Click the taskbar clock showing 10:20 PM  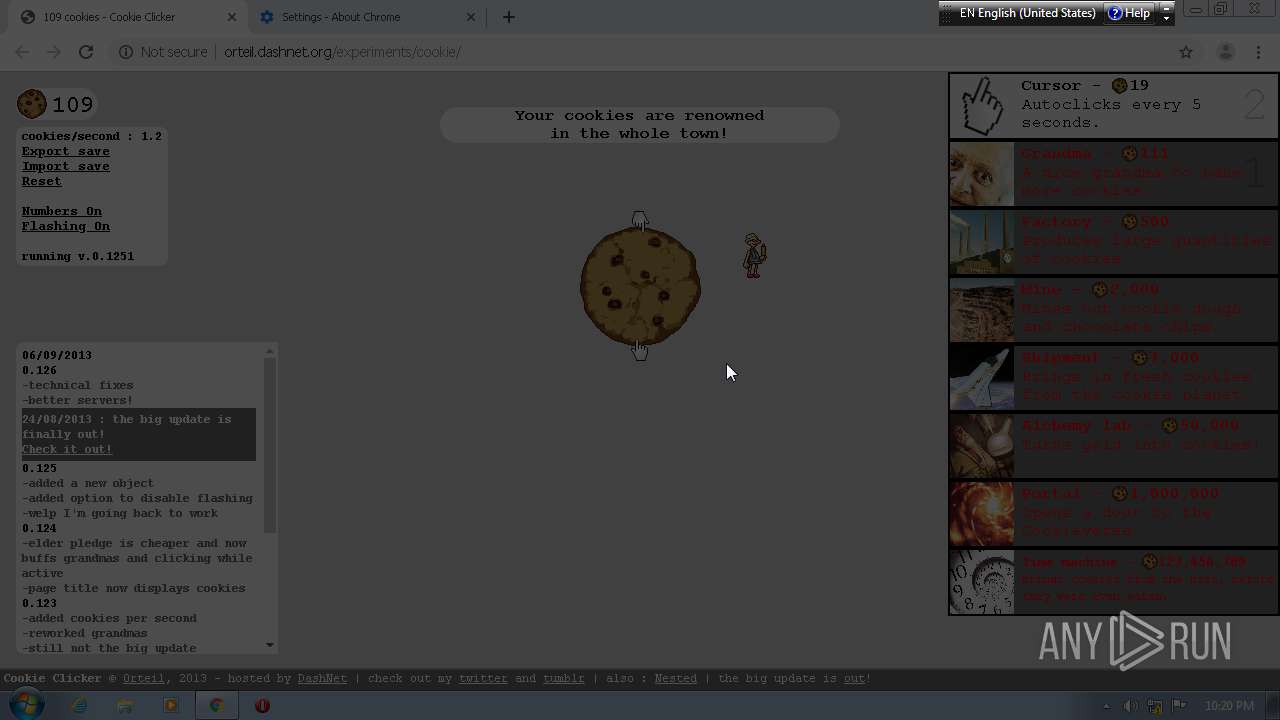1229,705
